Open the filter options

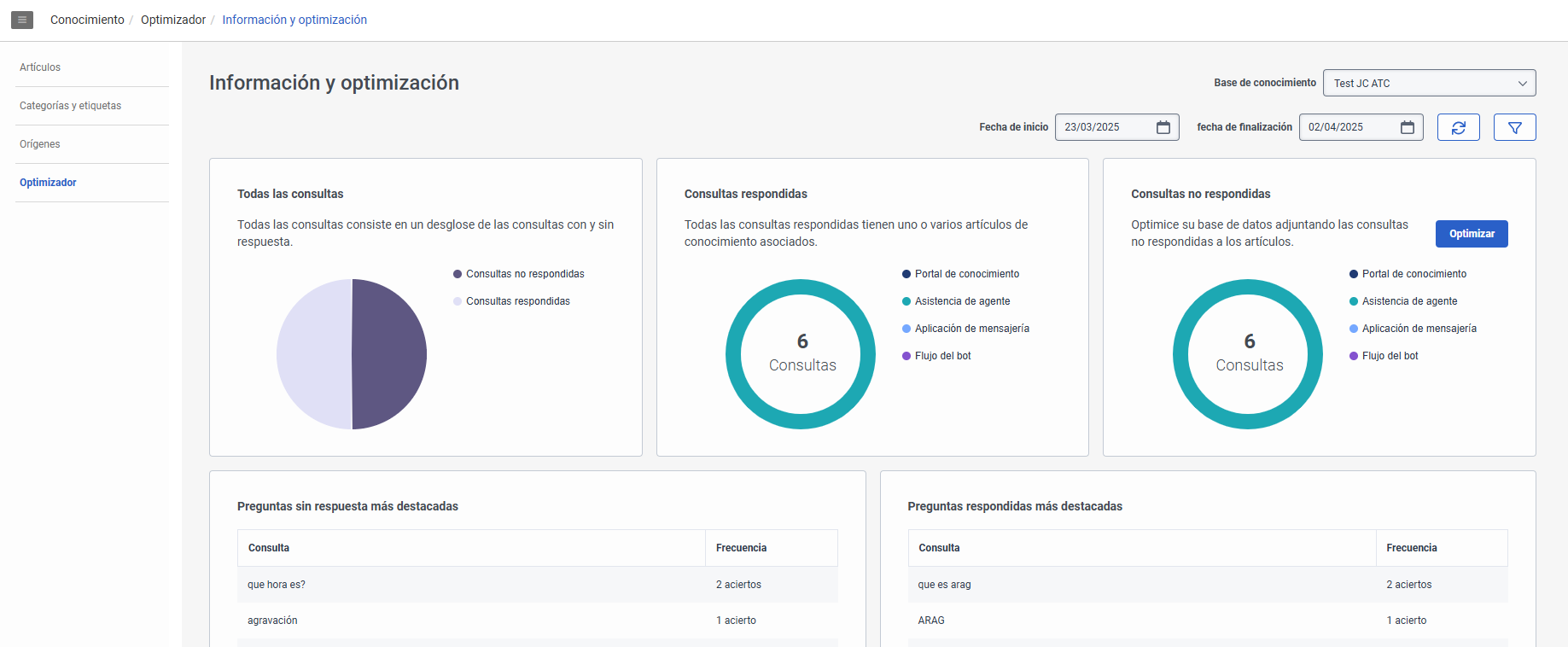pyautogui.click(x=1515, y=127)
